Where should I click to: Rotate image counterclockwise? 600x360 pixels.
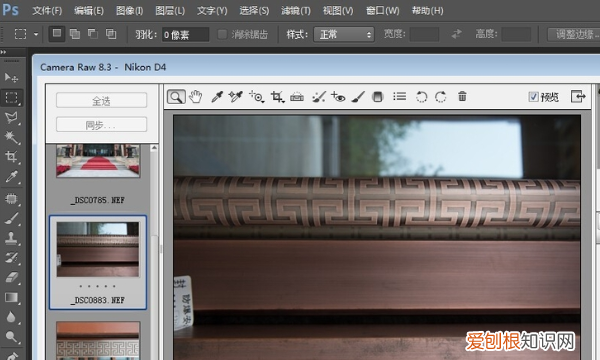(x=421, y=97)
